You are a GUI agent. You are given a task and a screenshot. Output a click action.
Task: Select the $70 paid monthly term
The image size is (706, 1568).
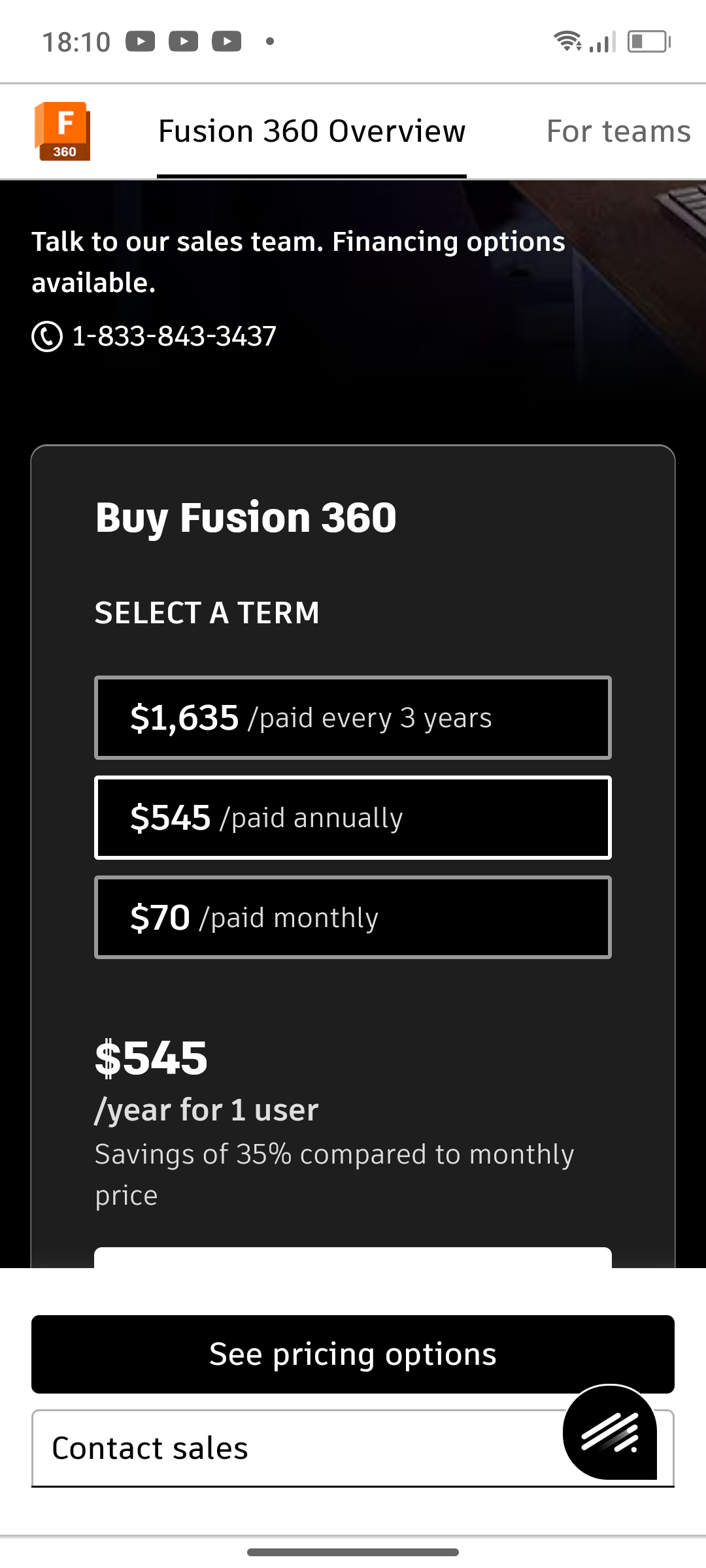(x=353, y=918)
